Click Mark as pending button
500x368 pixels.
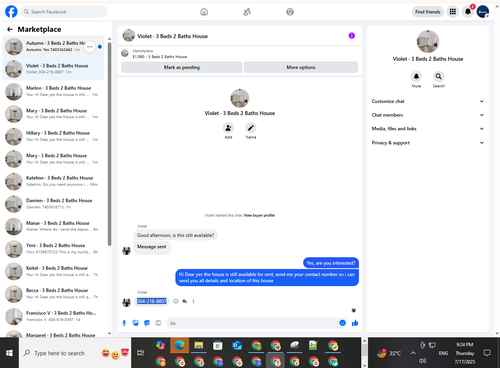click(x=182, y=67)
